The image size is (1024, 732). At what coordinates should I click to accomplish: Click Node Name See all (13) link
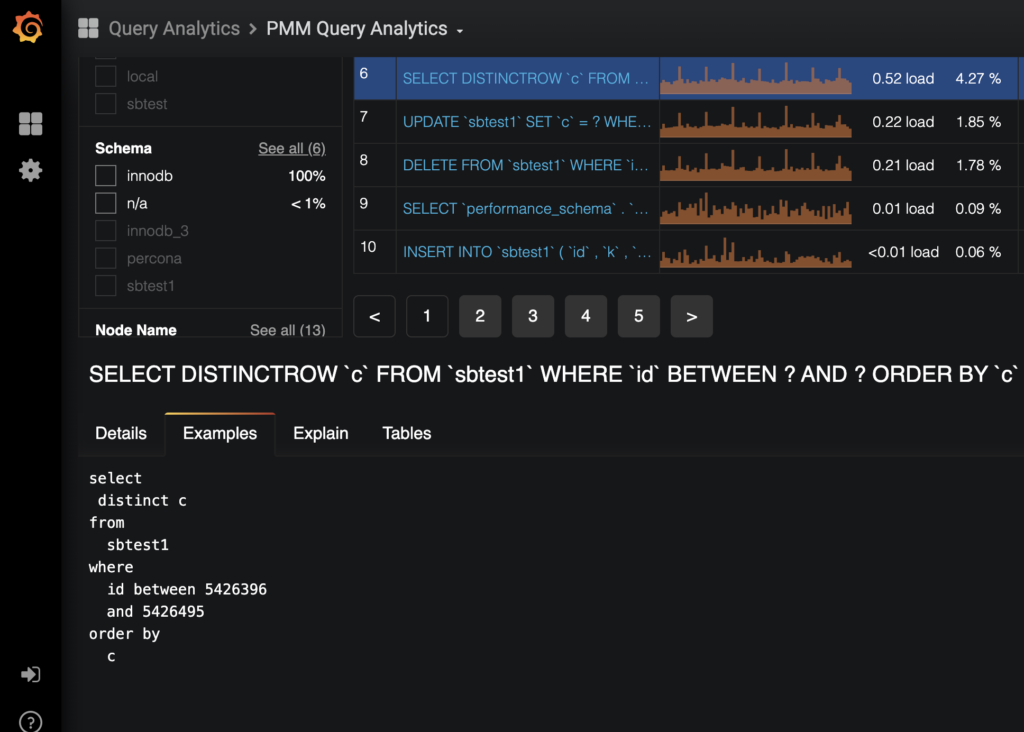click(x=287, y=330)
